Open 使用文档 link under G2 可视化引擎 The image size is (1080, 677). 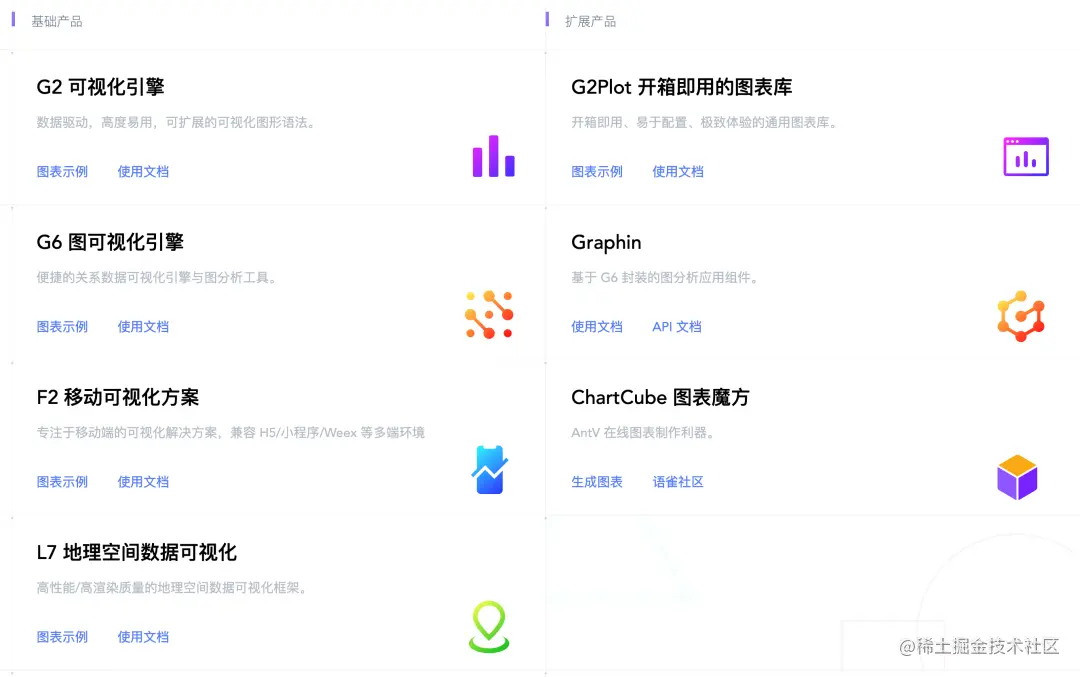coord(143,171)
